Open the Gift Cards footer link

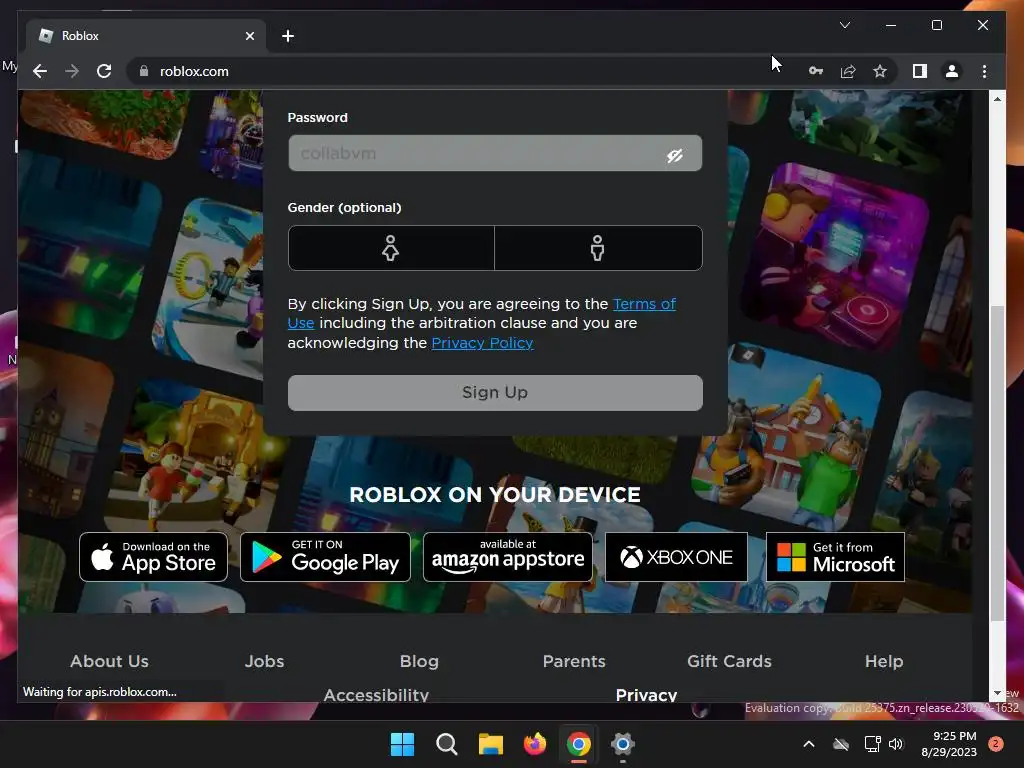(x=729, y=661)
